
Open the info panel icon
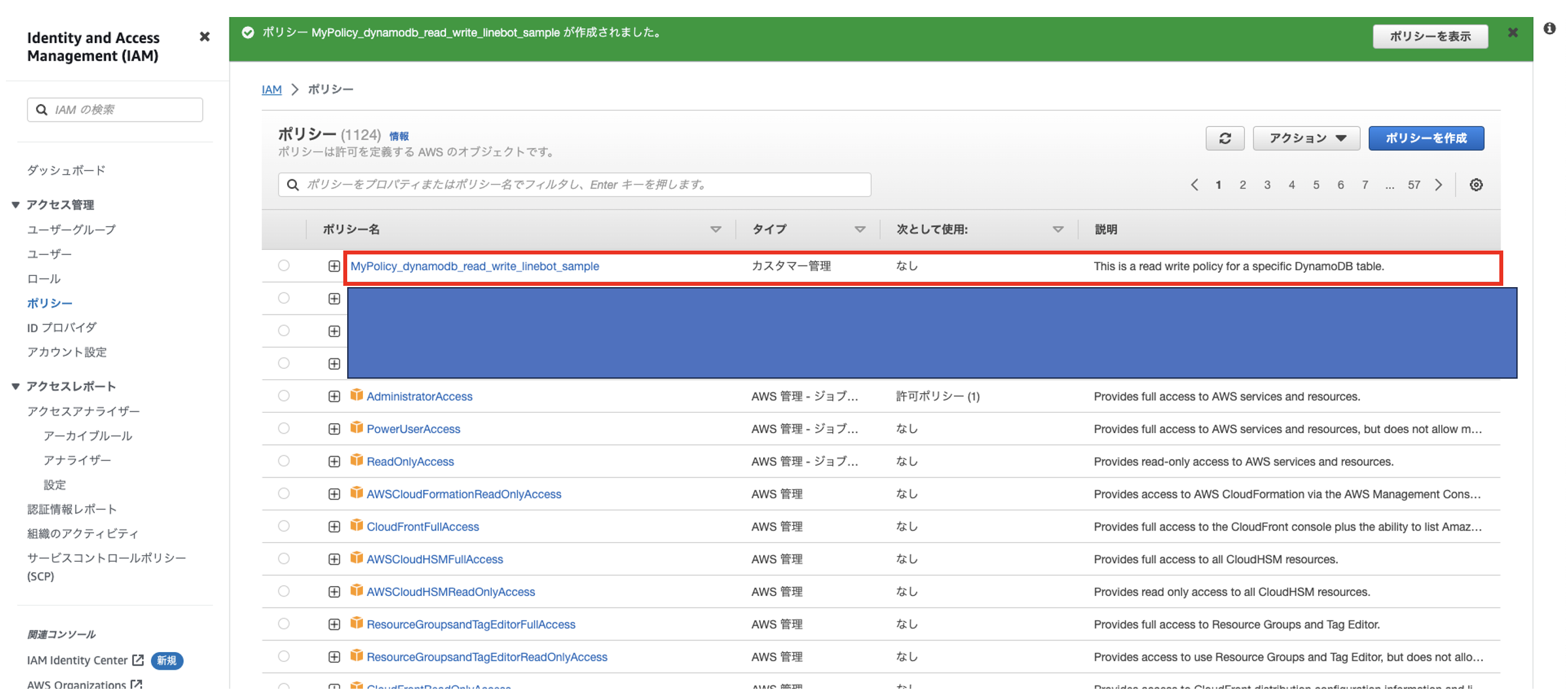point(1550,29)
